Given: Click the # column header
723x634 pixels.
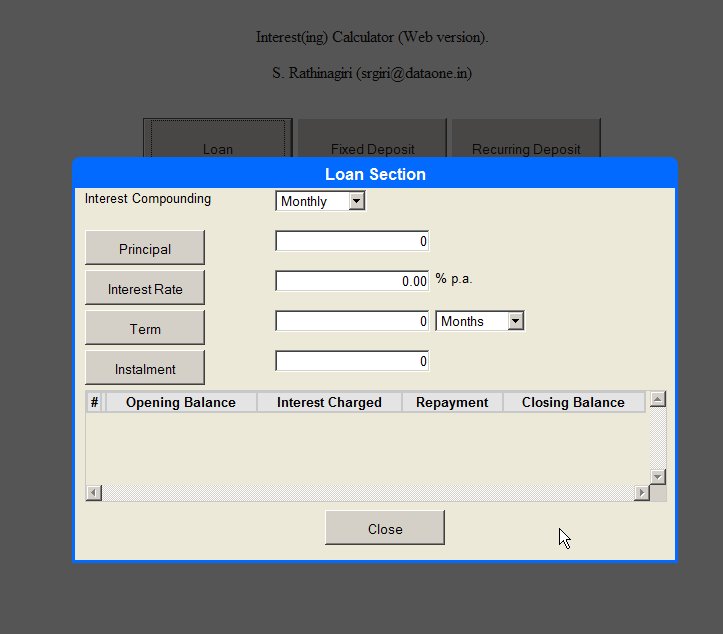Looking at the screenshot, I should coord(95,402).
